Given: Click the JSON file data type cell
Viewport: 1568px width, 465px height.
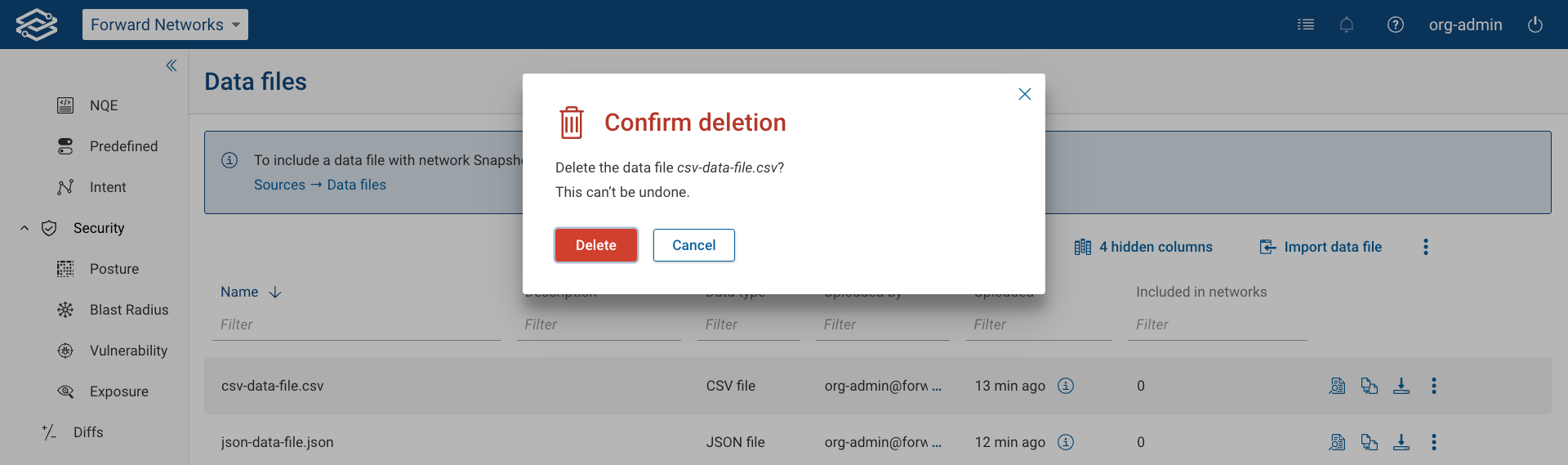Looking at the screenshot, I should click(x=736, y=442).
